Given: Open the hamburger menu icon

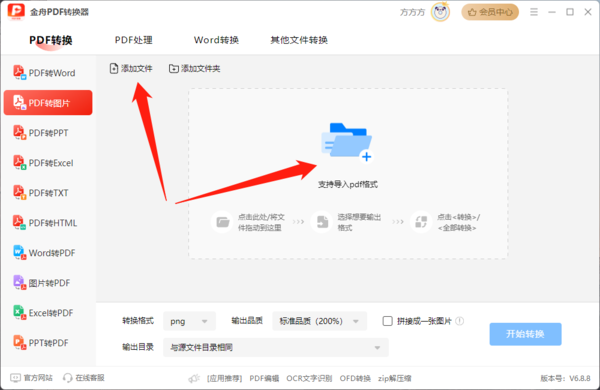Looking at the screenshot, I should point(534,12).
